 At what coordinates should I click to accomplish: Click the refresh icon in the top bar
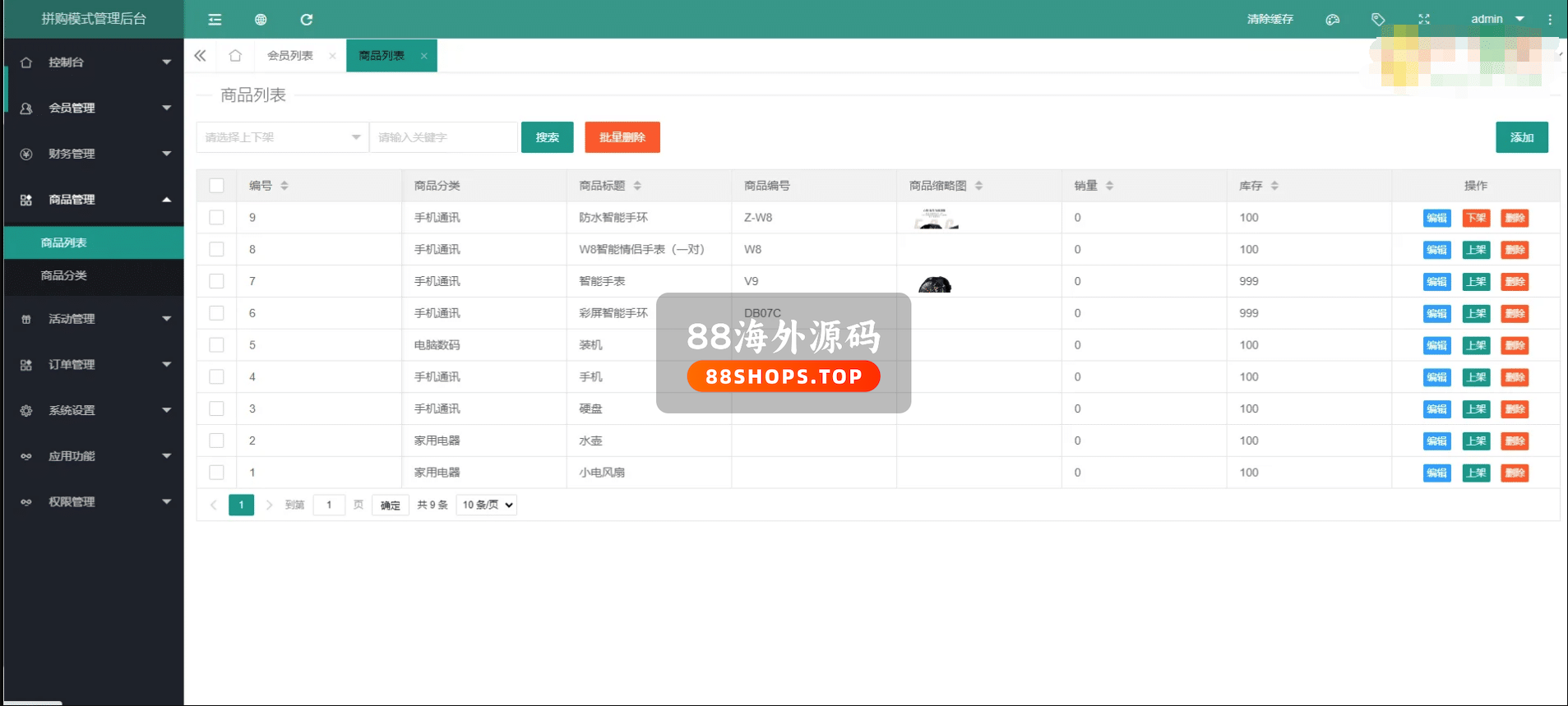[307, 20]
